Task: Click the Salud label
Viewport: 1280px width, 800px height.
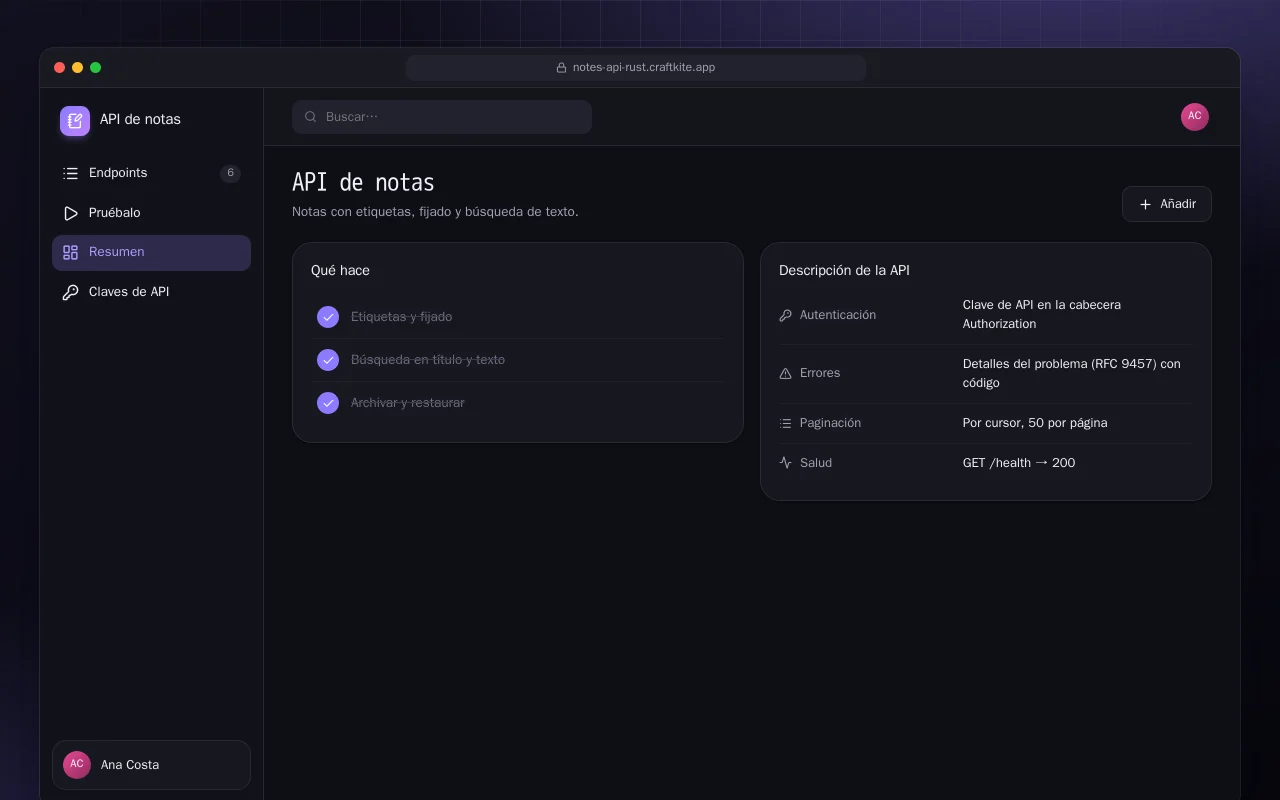Action: pyautogui.click(x=816, y=463)
